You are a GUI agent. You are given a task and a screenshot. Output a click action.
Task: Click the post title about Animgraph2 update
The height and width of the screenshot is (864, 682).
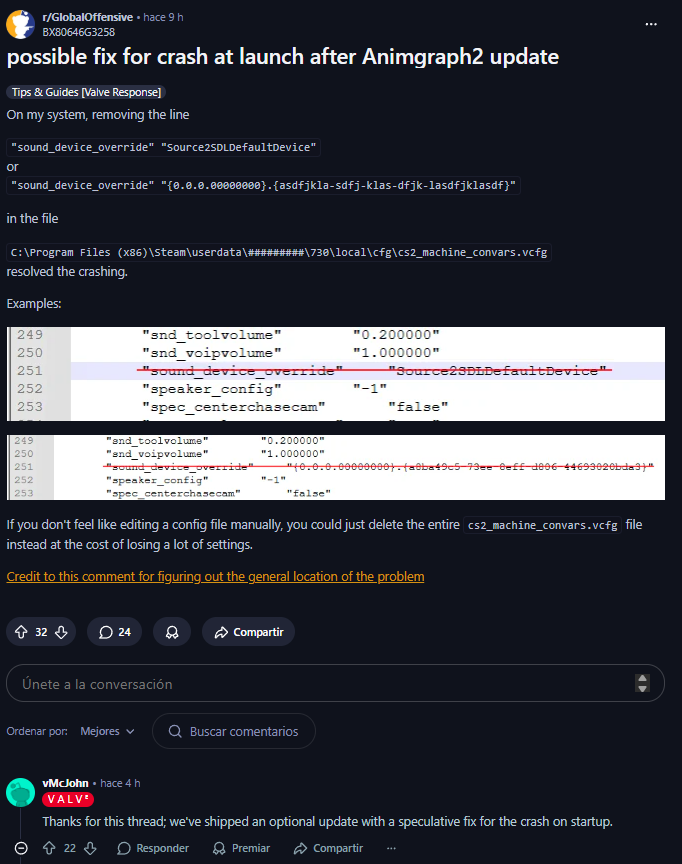pos(283,57)
